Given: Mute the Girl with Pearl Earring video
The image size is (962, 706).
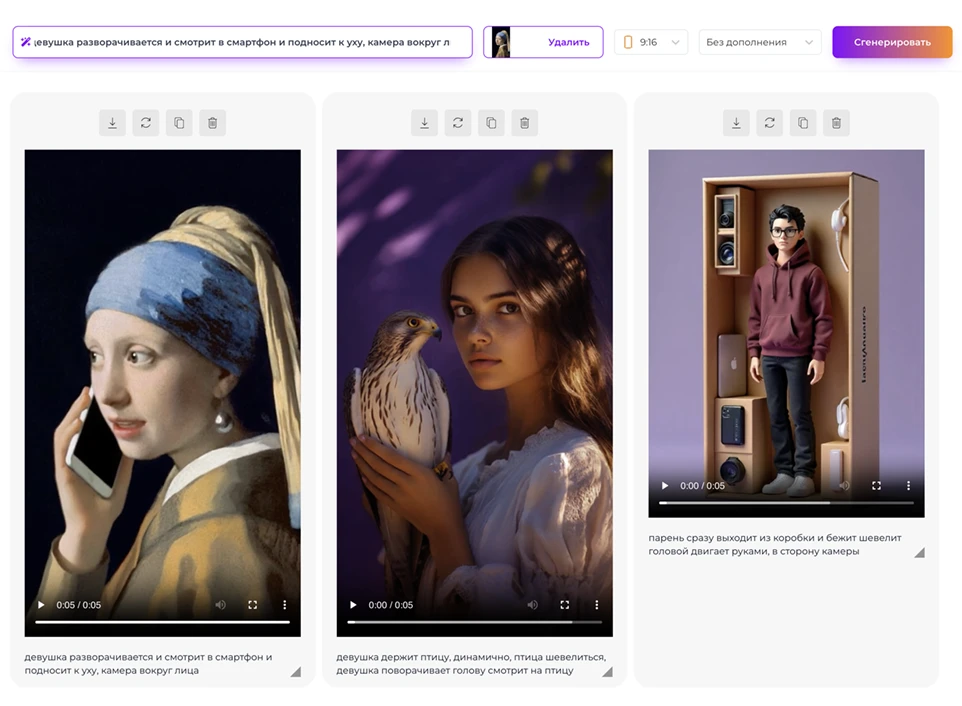Looking at the screenshot, I should 221,605.
